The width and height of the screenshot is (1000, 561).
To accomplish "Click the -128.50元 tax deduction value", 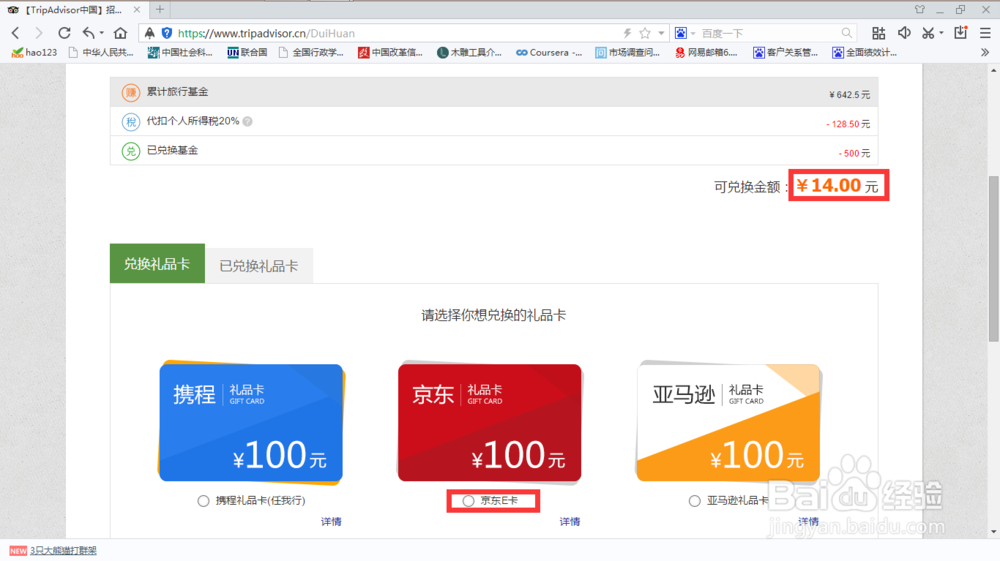I will pyautogui.click(x=848, y=124).
